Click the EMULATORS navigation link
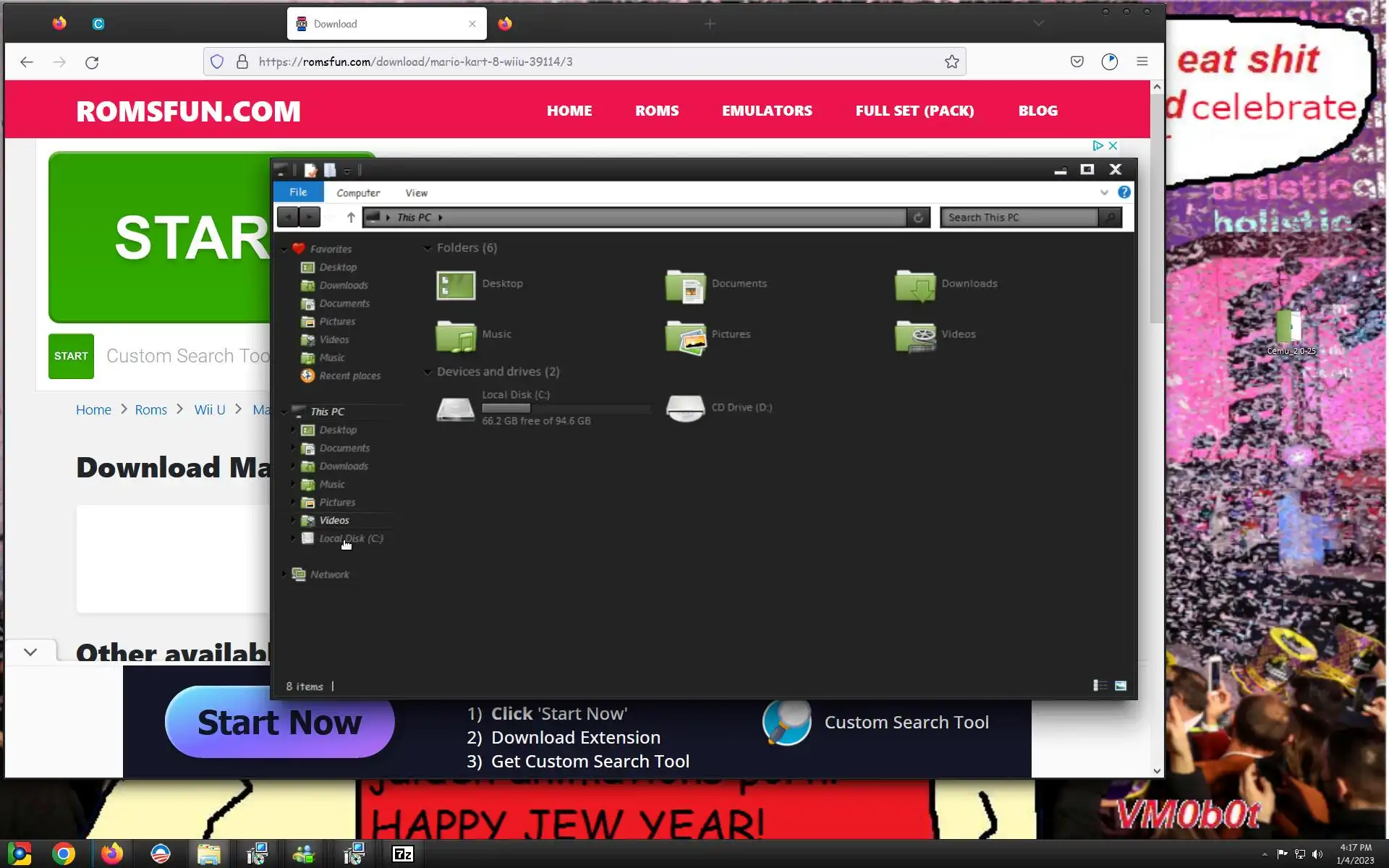Screen dimensions: 1389x868 (x=767, y=111)
